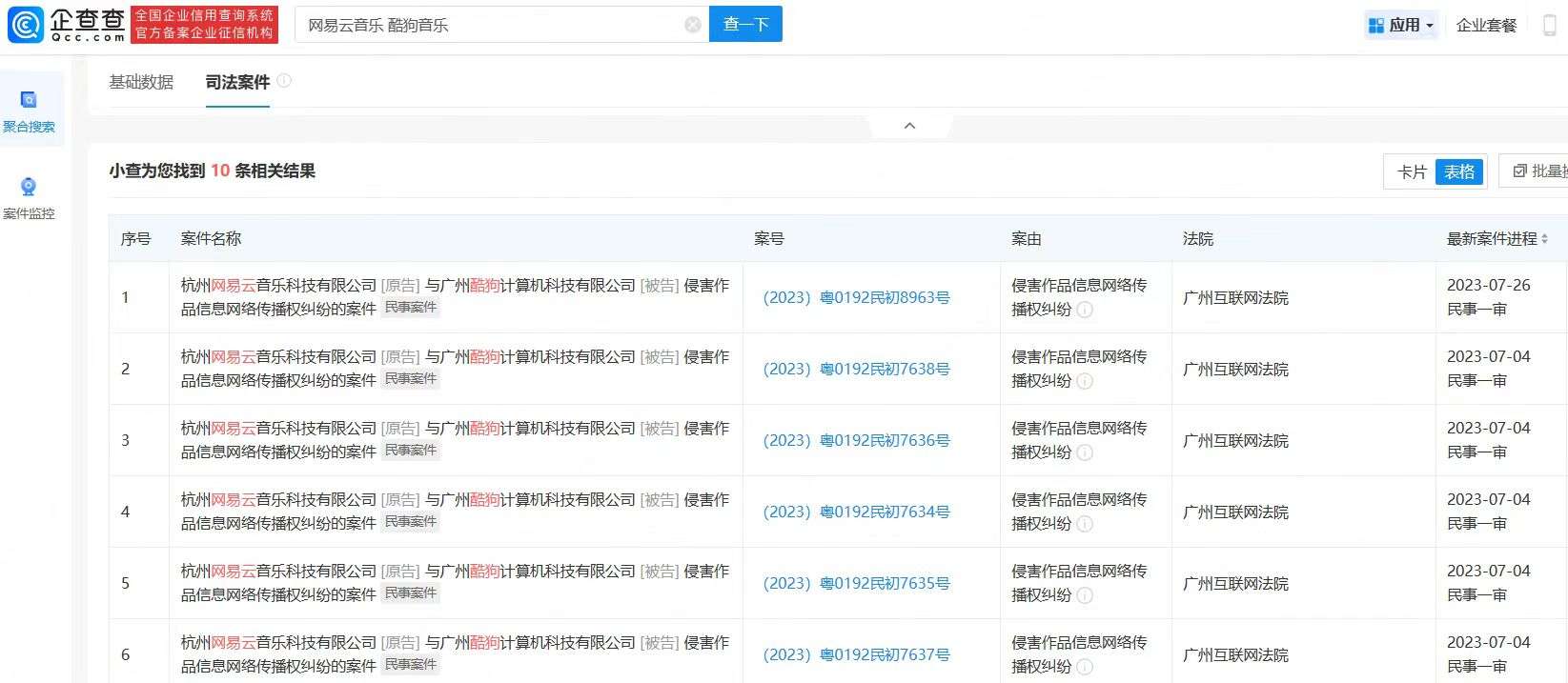Select the 基础数据 tab
Viewport: 1568px width, 683px height.
pyautogui.click(x=141, y=82)
